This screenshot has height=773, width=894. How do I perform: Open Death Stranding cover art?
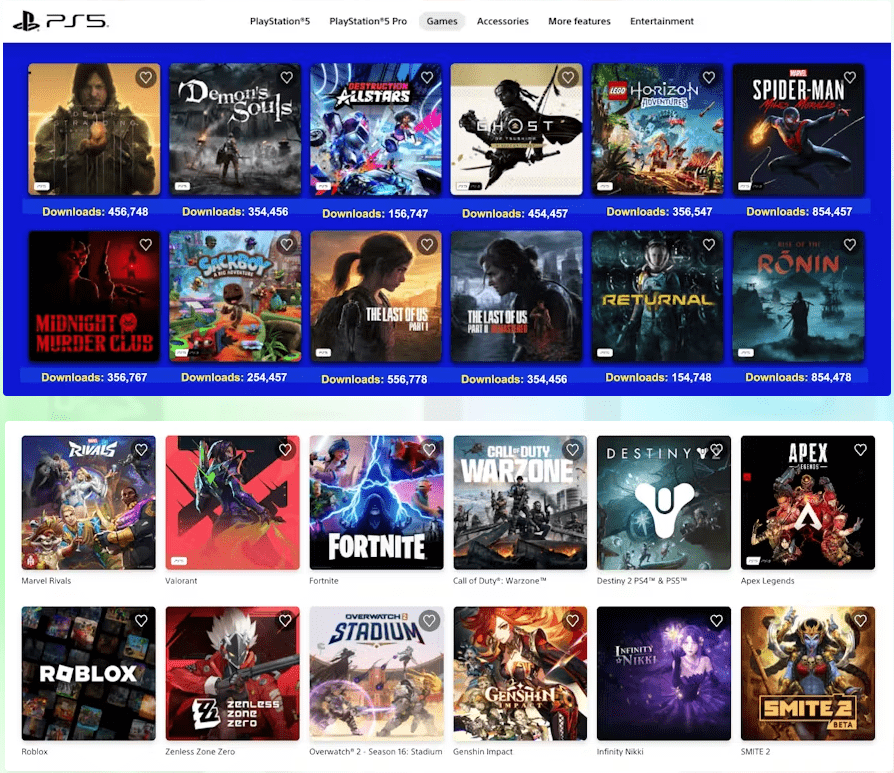(x=94, y=129)
